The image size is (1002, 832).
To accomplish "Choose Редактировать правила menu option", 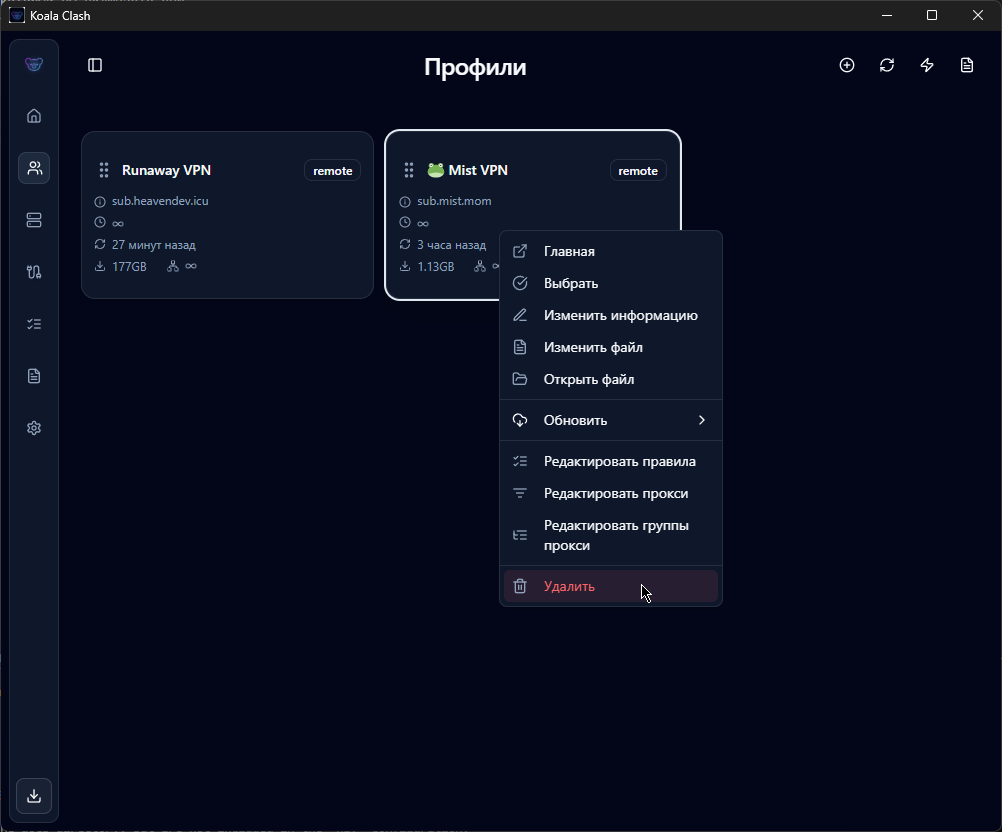I will [x=619, y=461].
